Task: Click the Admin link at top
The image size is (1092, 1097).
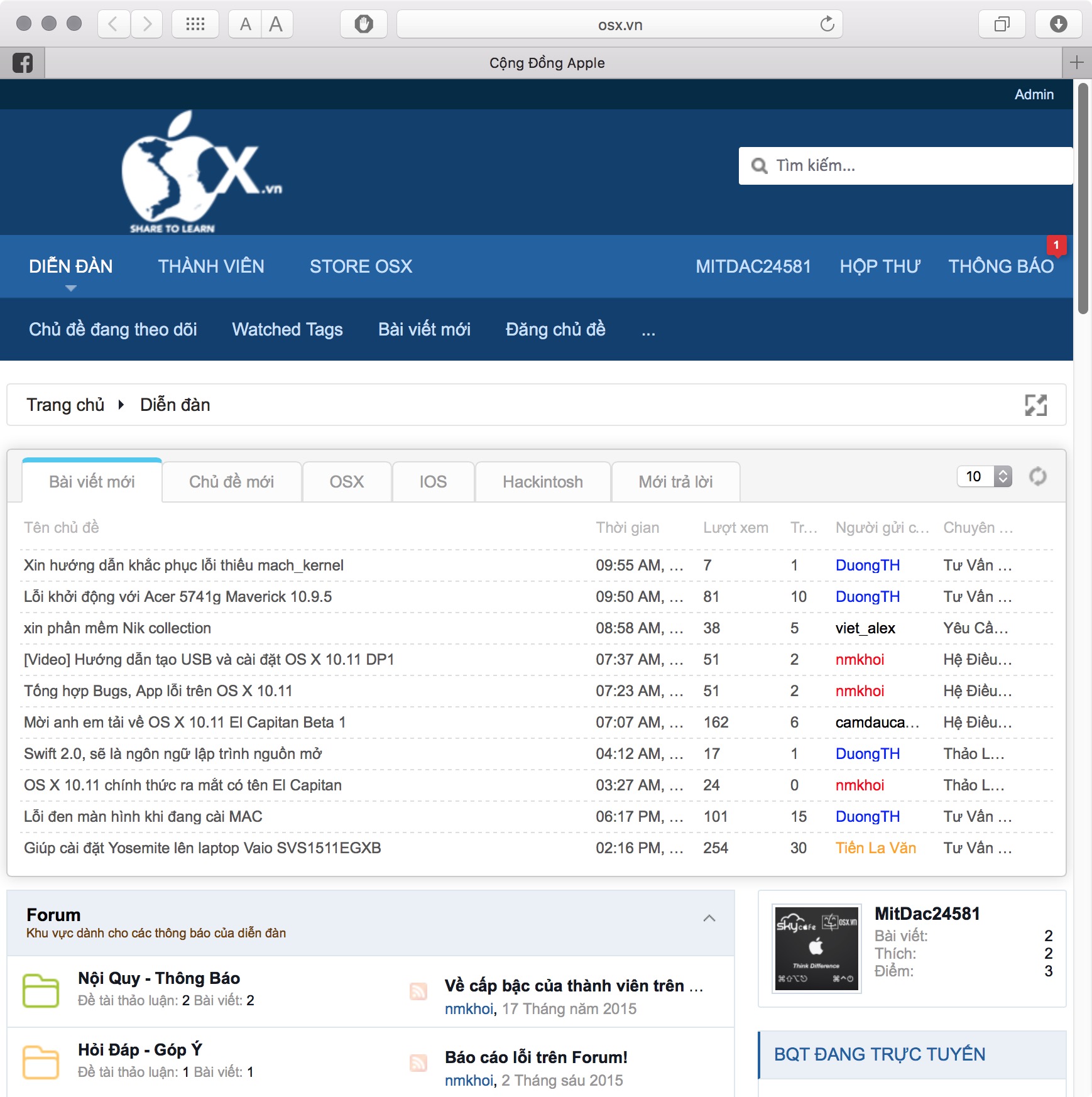Action: 1034,94
